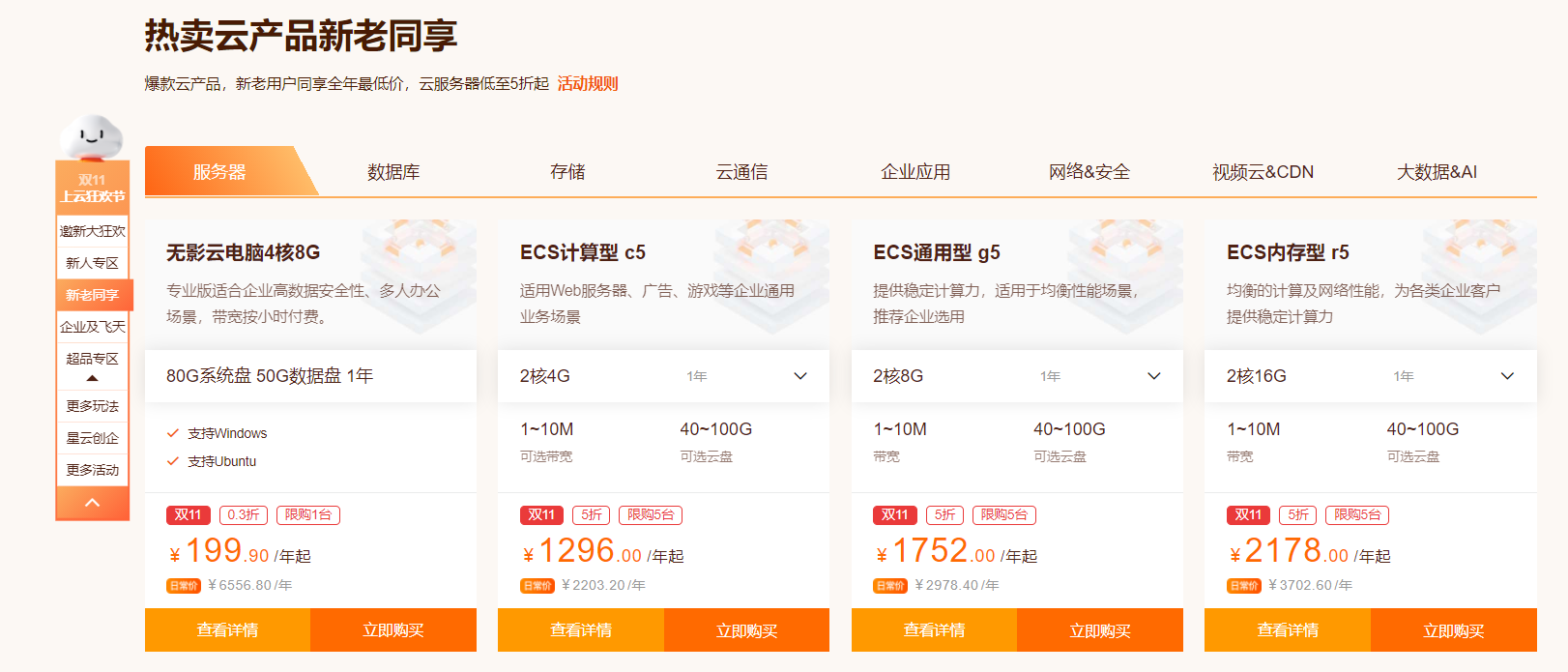Click the cloud mascot icon above sidebar
Viewport: 1568px width, 672px height.
pos(92,136)
